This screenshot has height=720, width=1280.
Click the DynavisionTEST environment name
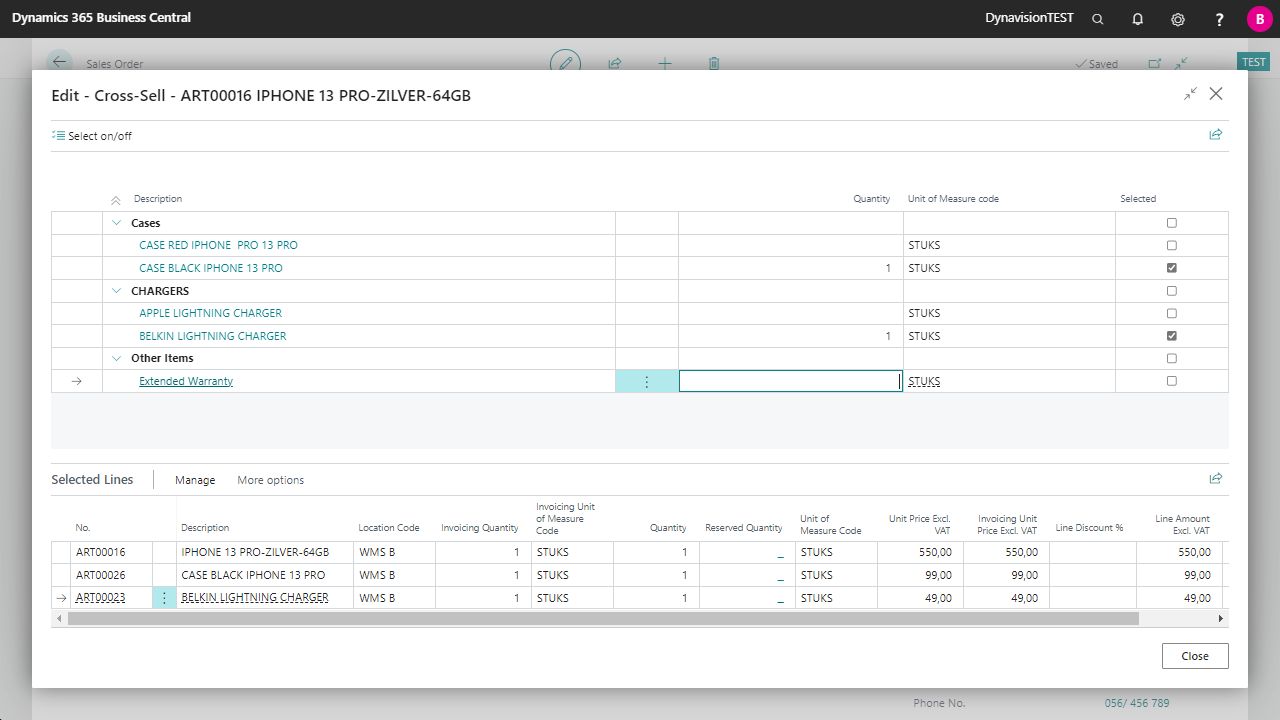tap(1029, 18)
